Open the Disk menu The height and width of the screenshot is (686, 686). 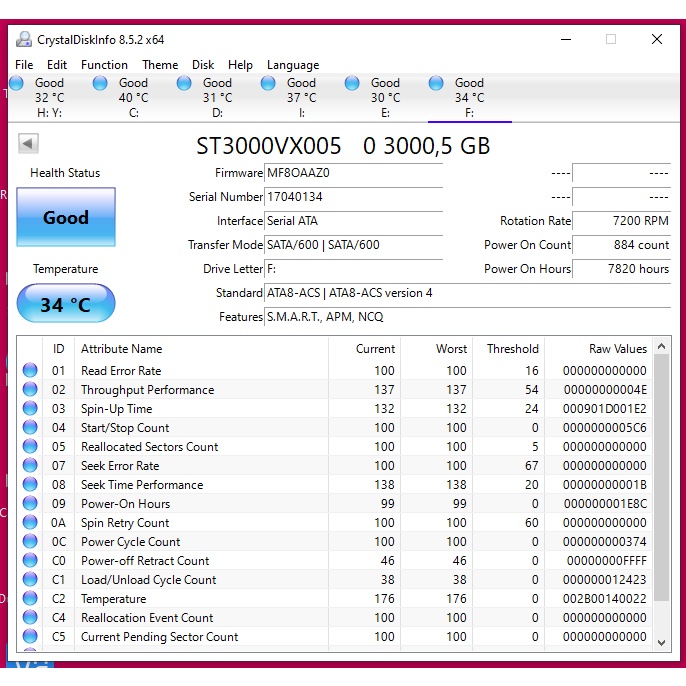click(x=203, y=65)
